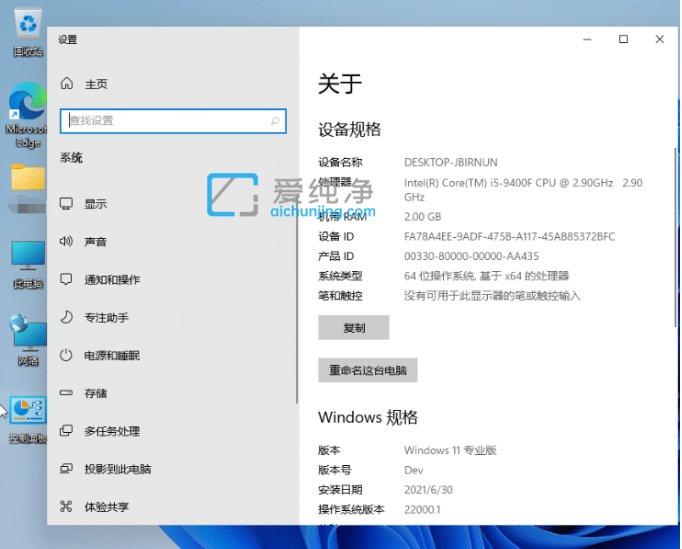Click the 复制 button under device specs
Viewport: 682px width, 549px height.
[x=354, y=328]
